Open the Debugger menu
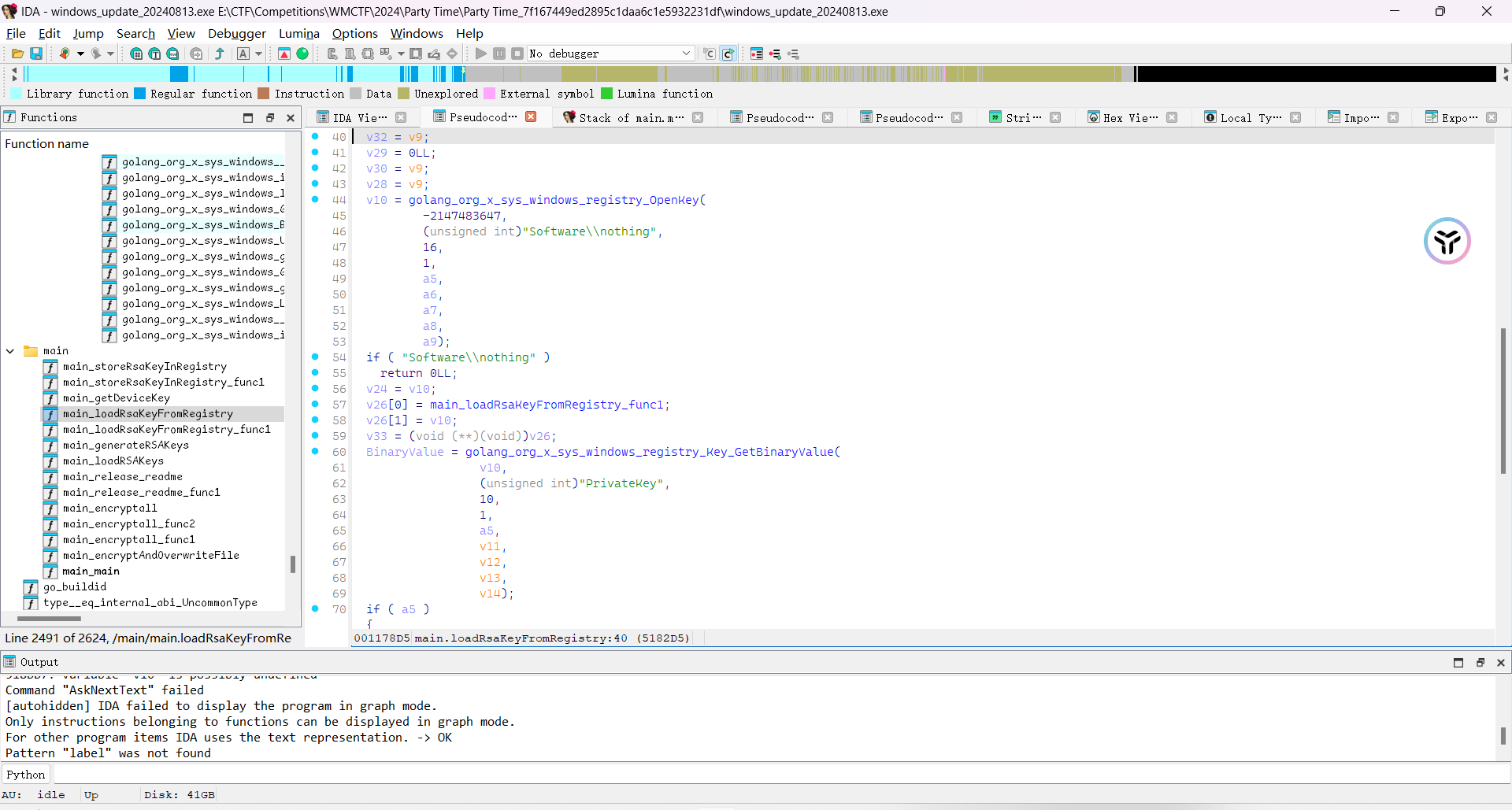 [236, 33]
